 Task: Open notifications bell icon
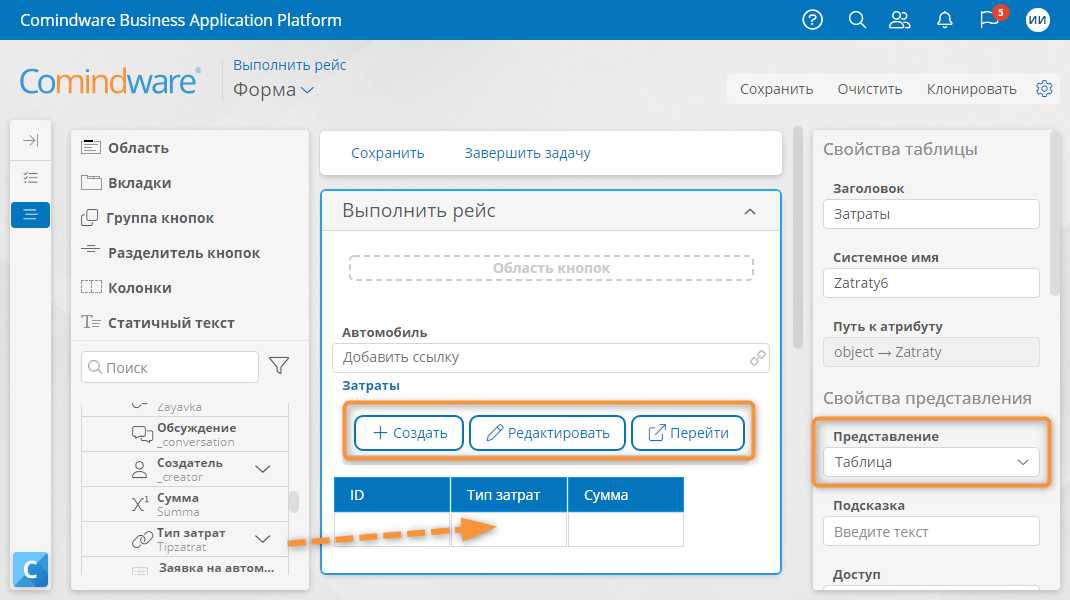pos(944,20)
